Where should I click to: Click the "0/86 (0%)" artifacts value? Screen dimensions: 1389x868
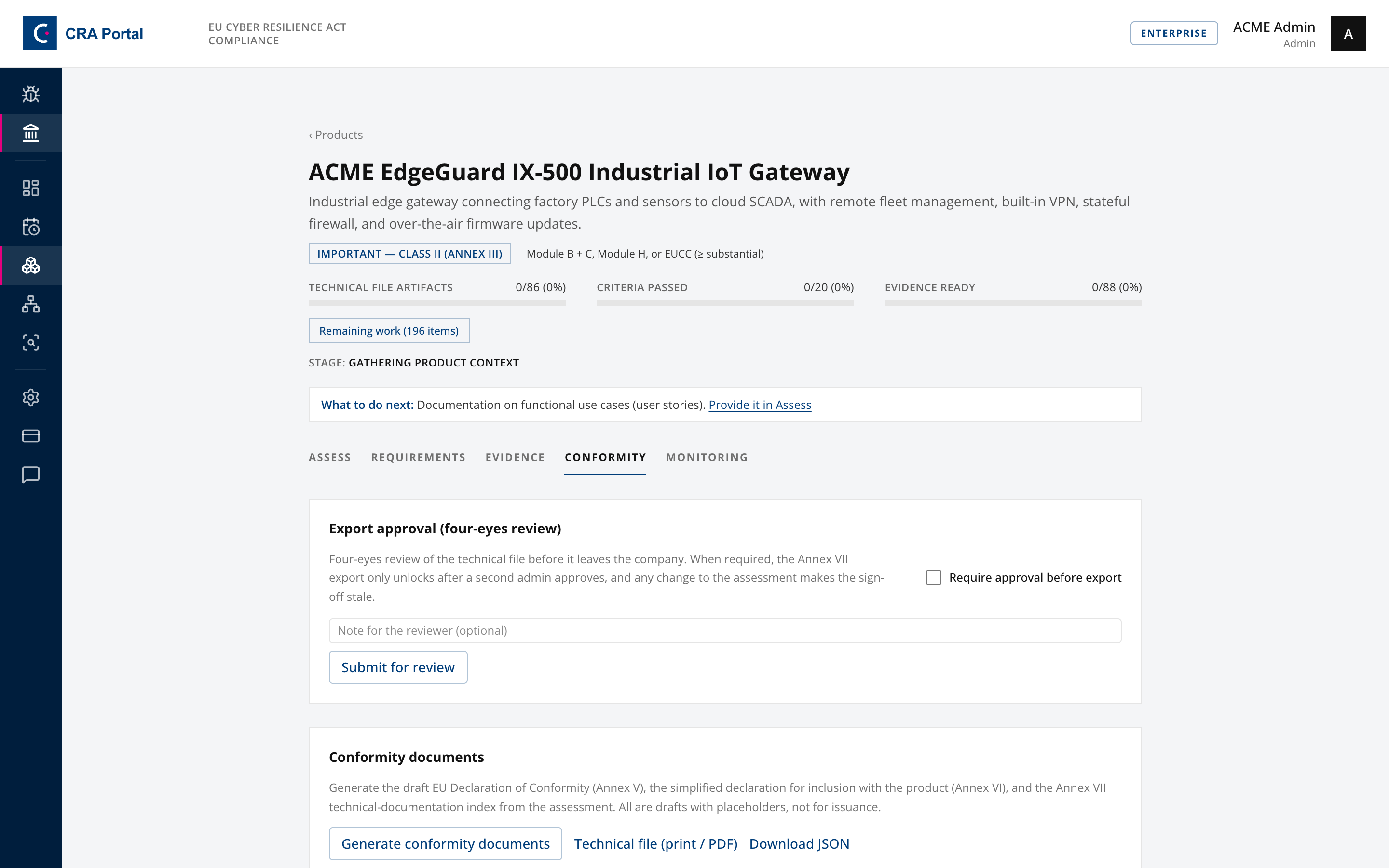(x=541, y=287)
